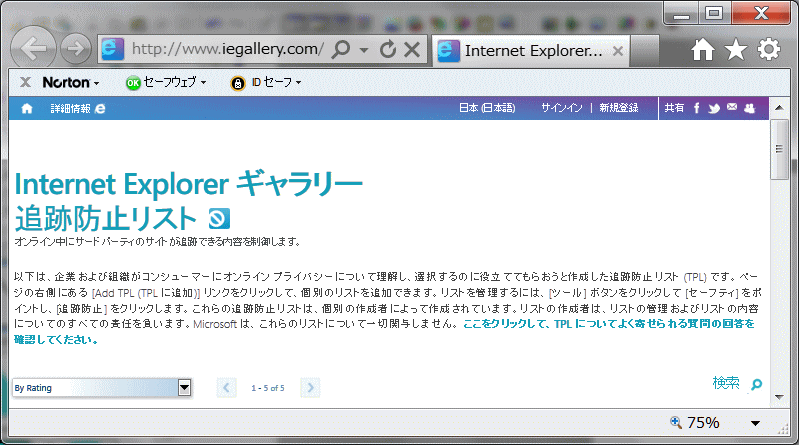Image resolution: width=799 pixels, height=445 pixels.
Task: Click the scrollbar down arrow
Action: [779, 397]
